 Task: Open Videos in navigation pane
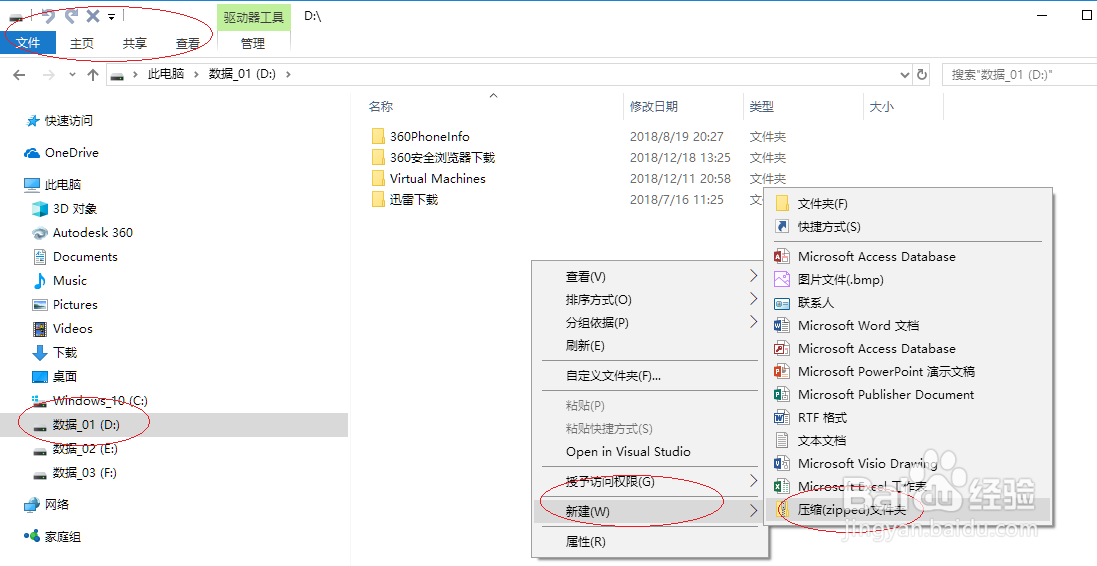[72, 328]
